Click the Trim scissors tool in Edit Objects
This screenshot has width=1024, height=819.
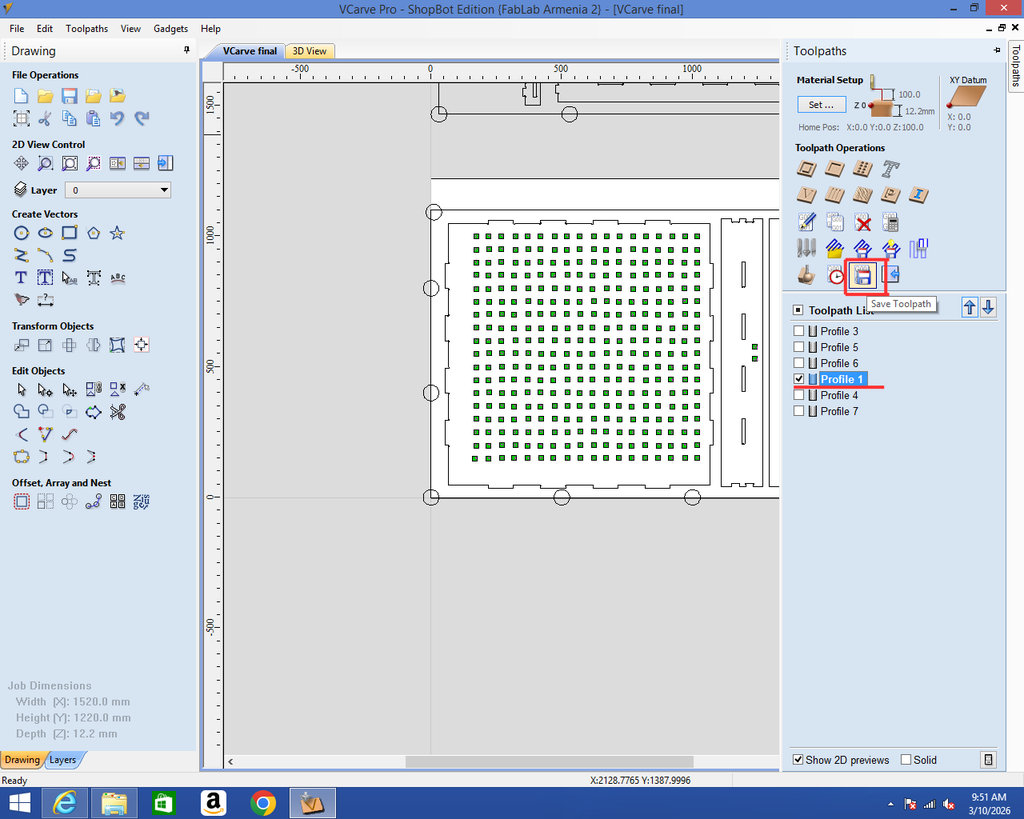pyautogui.click(x=118, y=412)
